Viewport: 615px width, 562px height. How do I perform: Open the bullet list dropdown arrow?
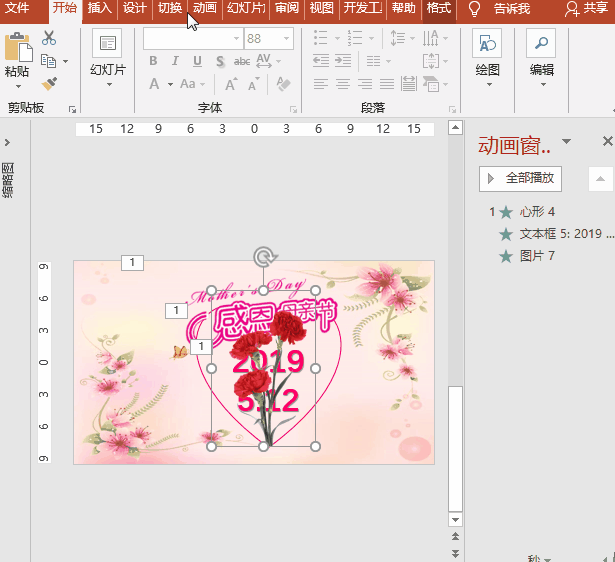pos(337,38)
